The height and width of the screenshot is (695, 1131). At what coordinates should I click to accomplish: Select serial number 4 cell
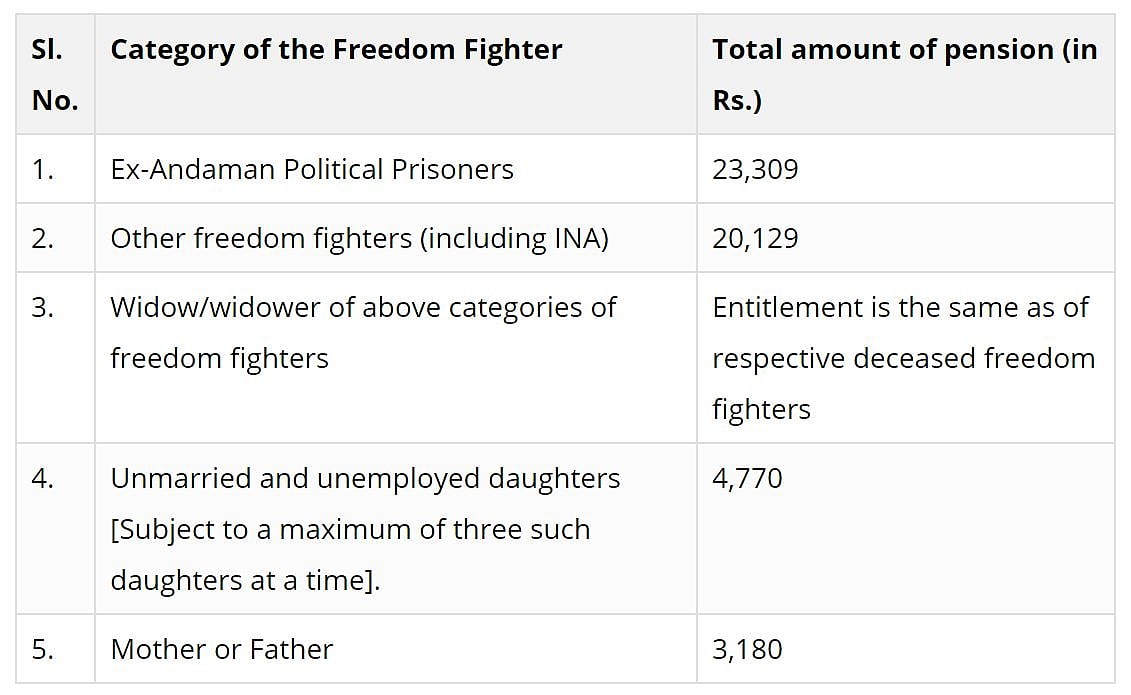[43, 478]
